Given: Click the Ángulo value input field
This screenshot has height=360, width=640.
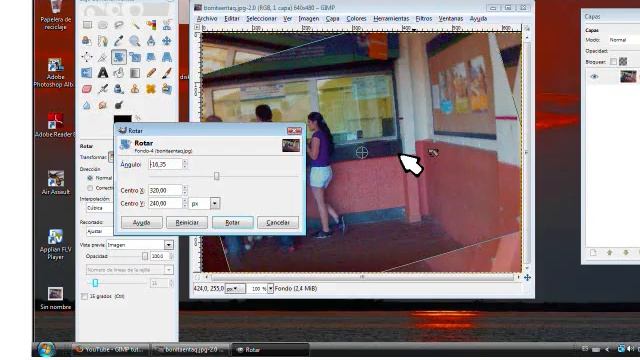Looking at the screenshot, I should pos(165,164).
